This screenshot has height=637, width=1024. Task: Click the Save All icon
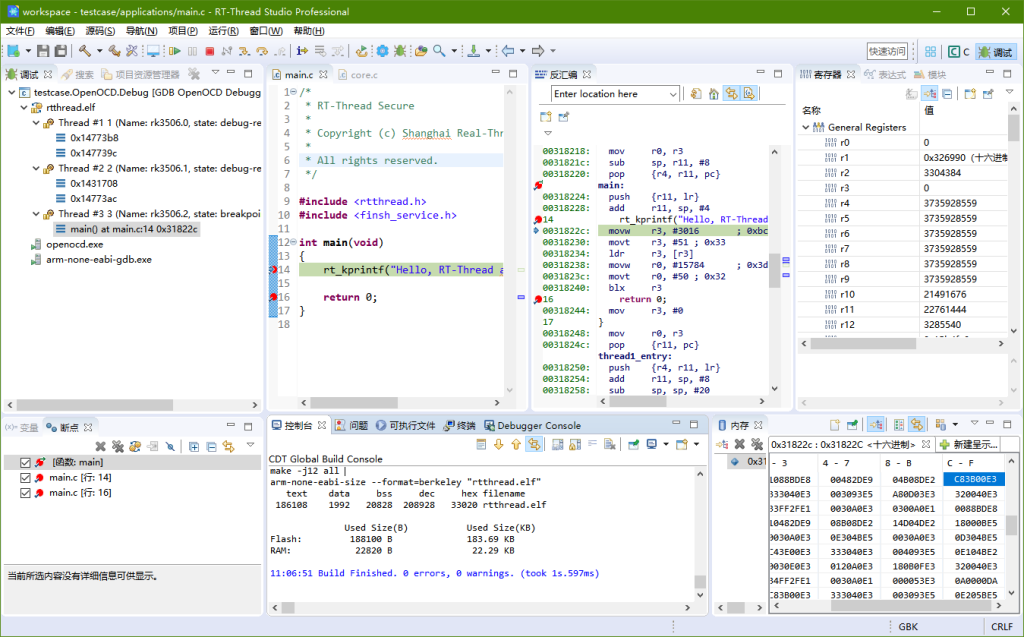[x=62, y=51]
